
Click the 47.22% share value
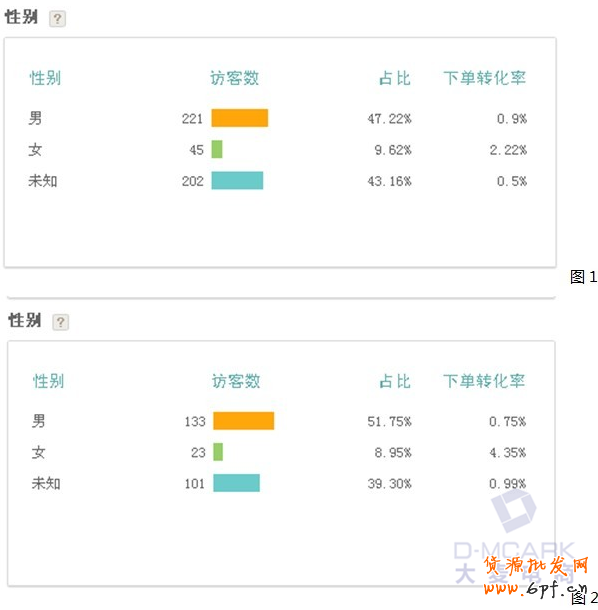coord(389,119)
